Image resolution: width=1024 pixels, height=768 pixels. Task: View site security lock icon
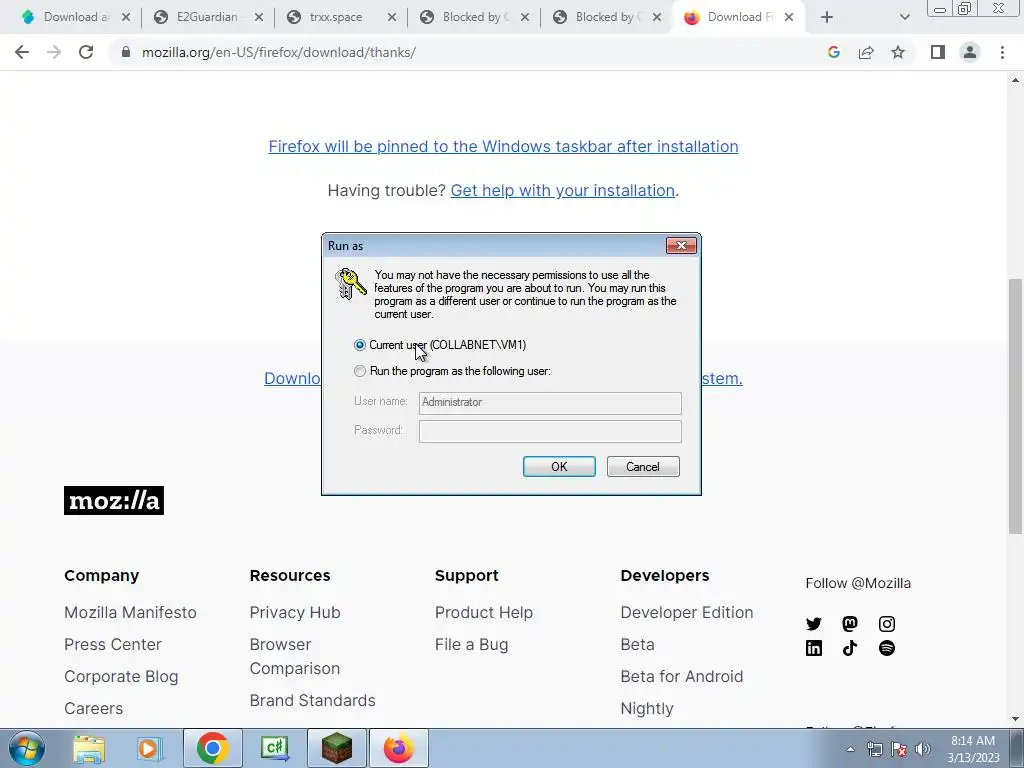point(126,52)
